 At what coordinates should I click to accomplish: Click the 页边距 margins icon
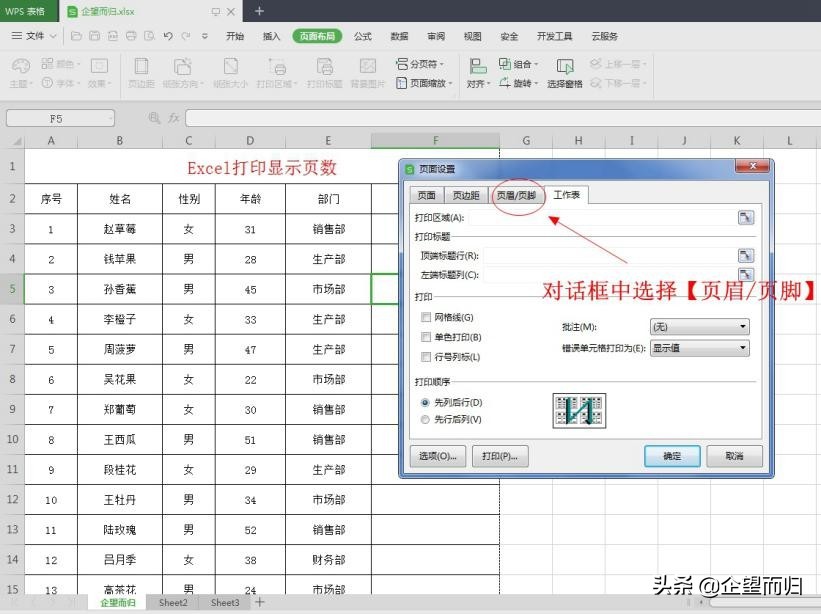click(141, 66)
